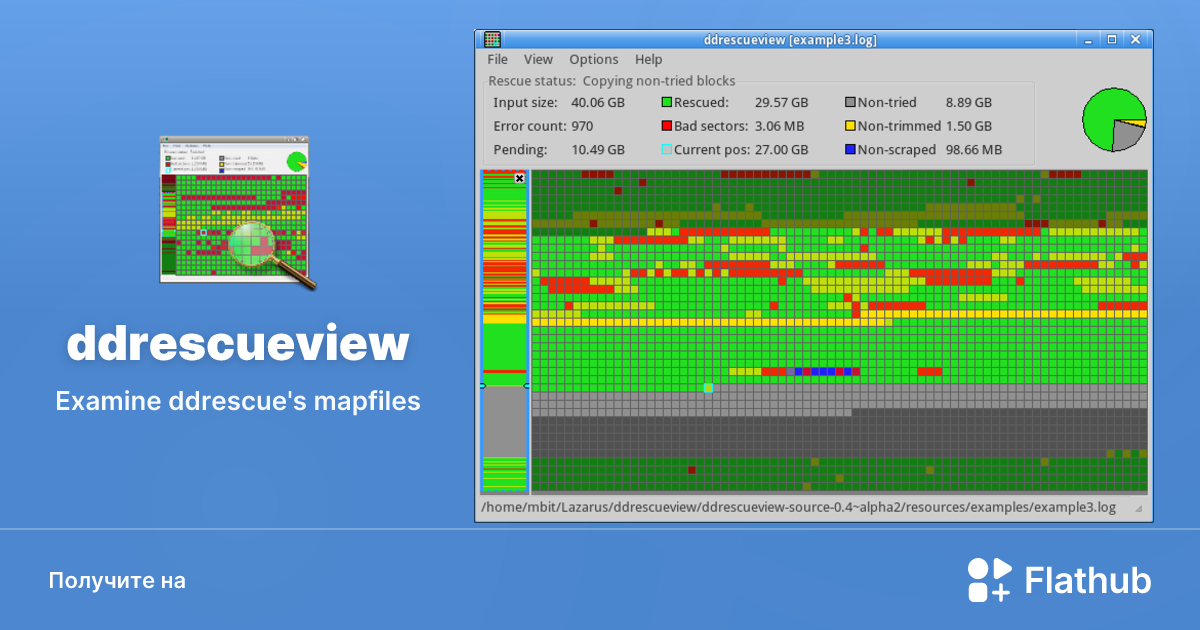The height and width of the screenshot is (630, 1200).
Task: Click the blue Non-scraped legend icon
Action: [x=852, y=149]
